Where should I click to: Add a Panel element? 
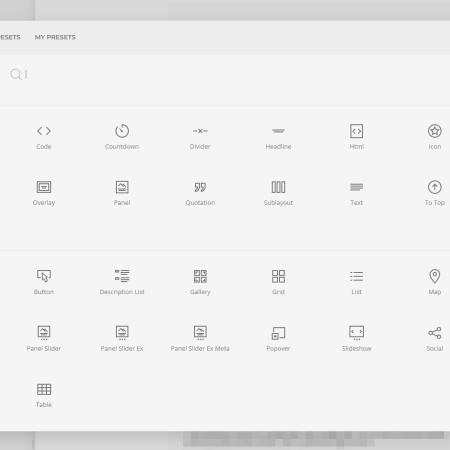(122, 193)
